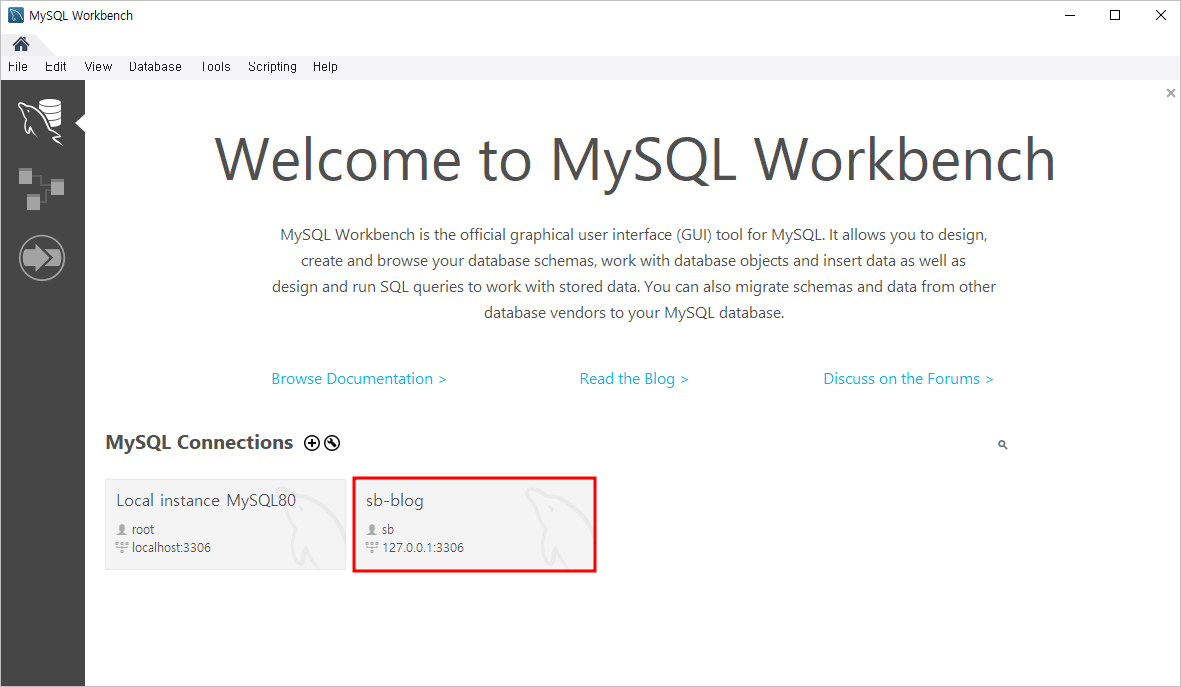Click the MySQL Connections heading

199,442
